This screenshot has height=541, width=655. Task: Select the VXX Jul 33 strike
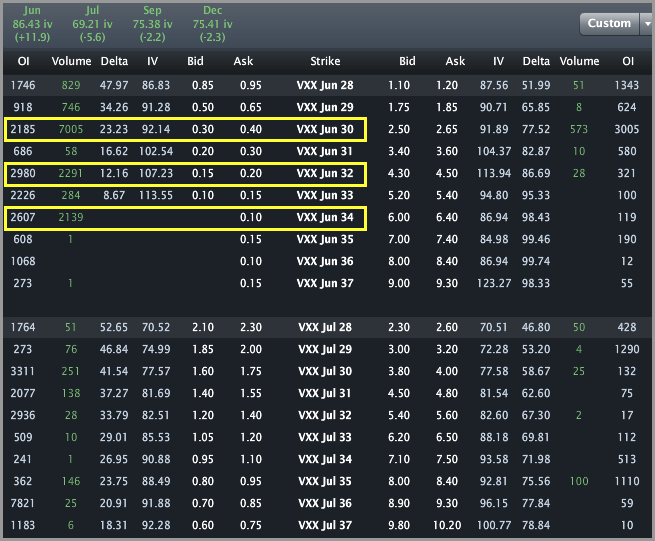(325, 437)
